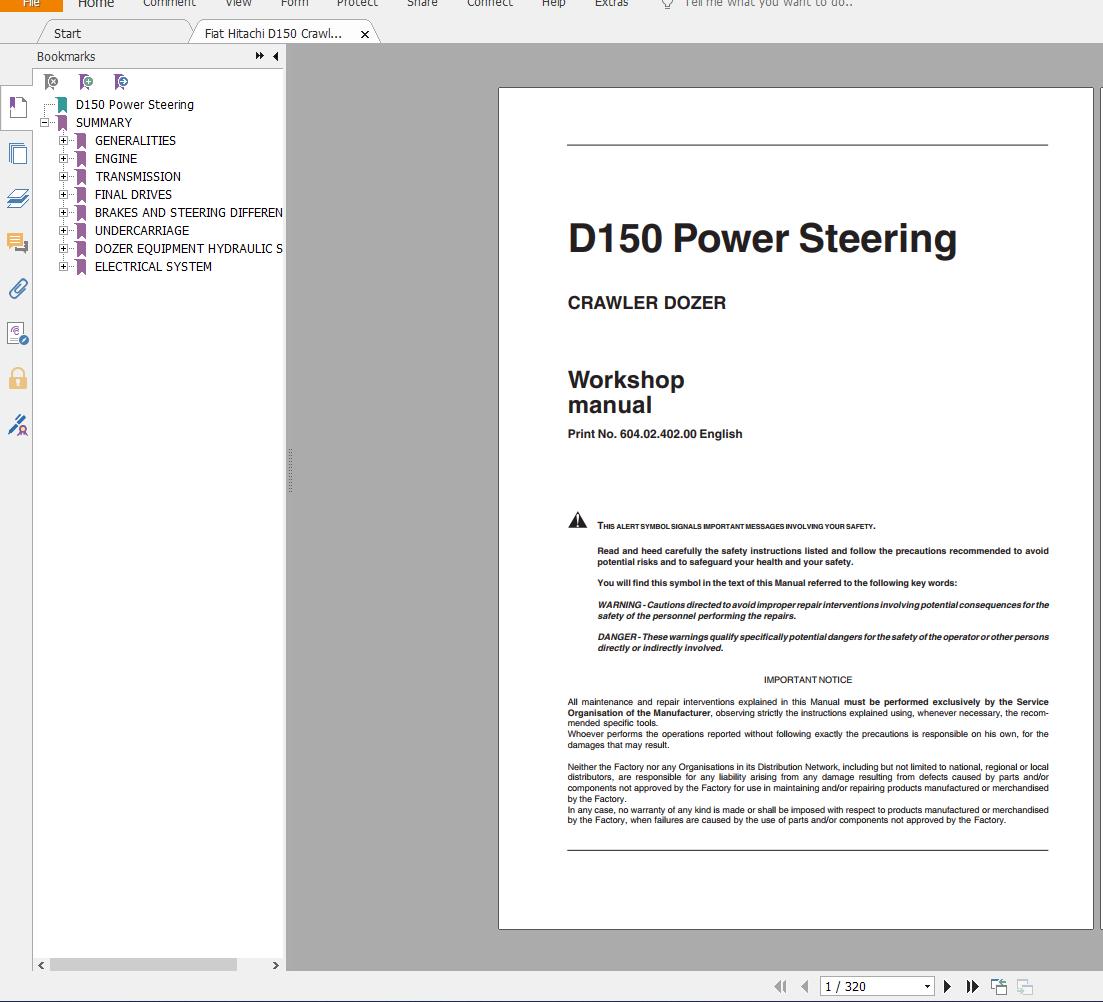The image size is (1103, 1002).
Task: Open the Comments sidebar panel
Action: (x=18, y=243)
